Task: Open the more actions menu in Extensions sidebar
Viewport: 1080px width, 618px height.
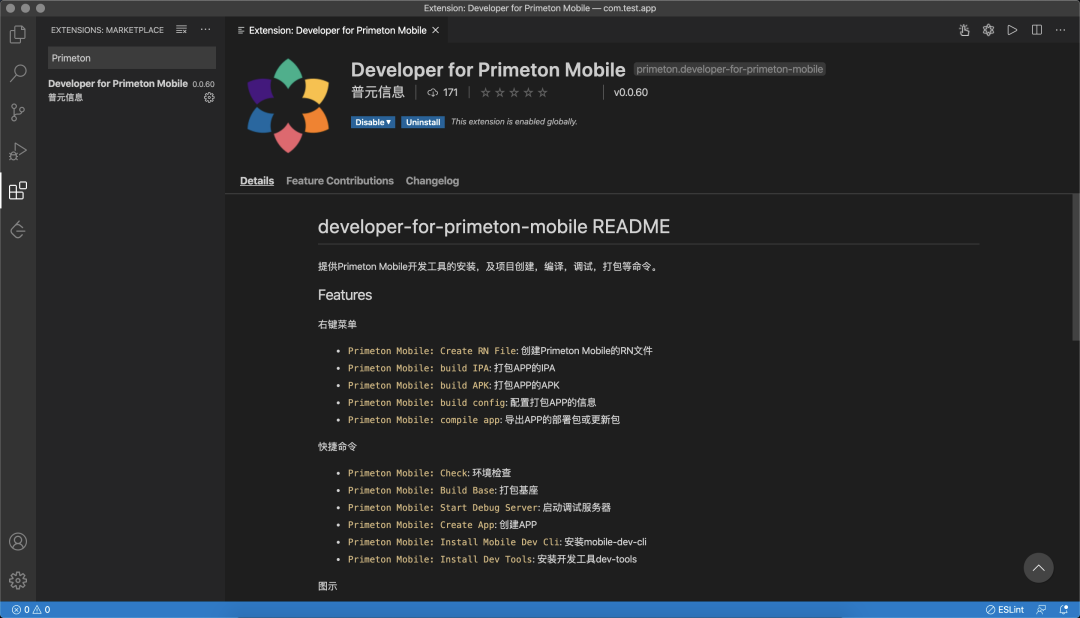Action: pos(205,30)
